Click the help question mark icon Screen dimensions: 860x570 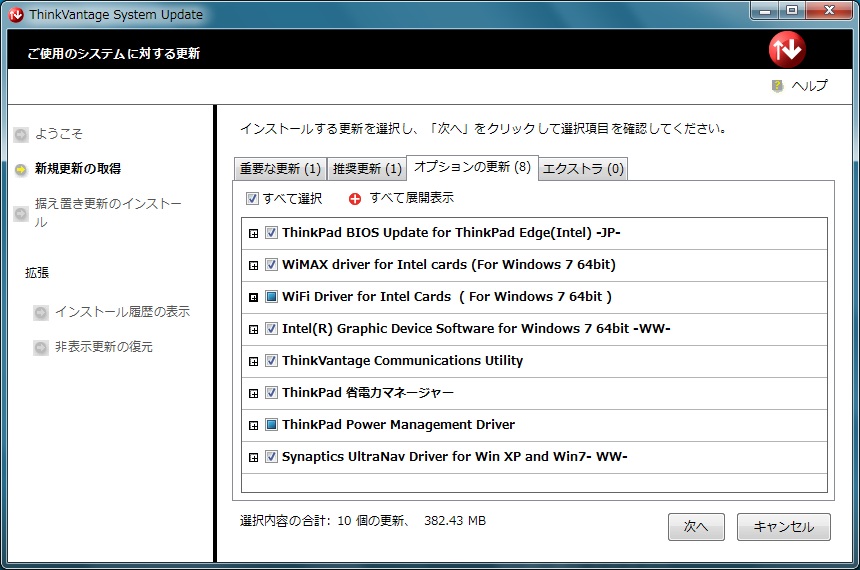point(778,86)
